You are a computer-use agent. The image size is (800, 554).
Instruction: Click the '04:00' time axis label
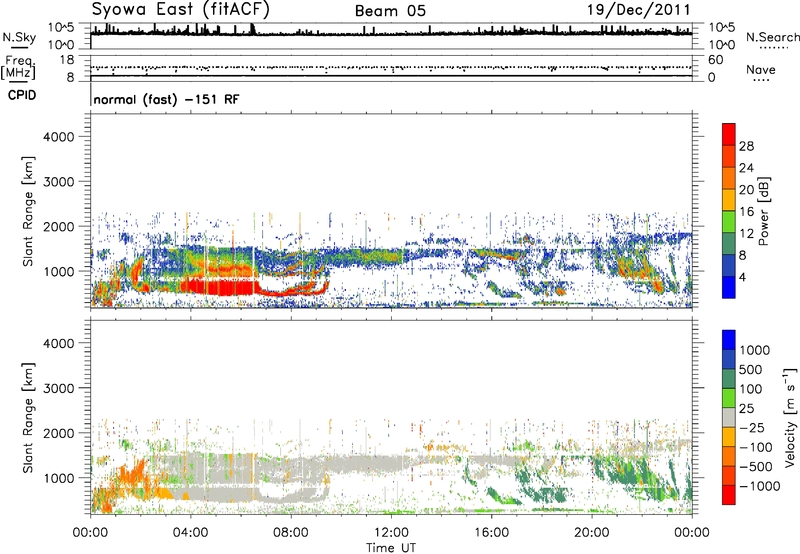click(191, 533)
